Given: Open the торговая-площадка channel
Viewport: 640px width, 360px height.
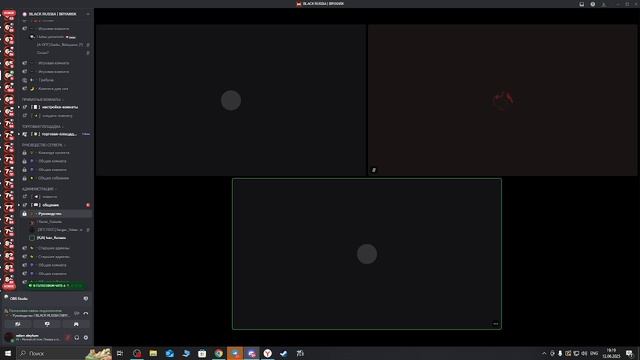Looking at the screenshot, I should tap(56, 134).
